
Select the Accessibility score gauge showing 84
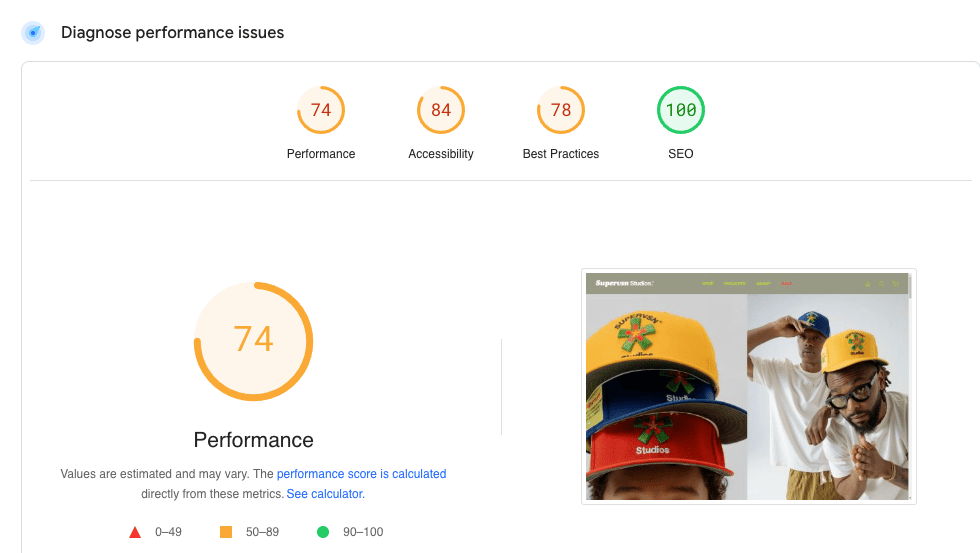(441, 110)
